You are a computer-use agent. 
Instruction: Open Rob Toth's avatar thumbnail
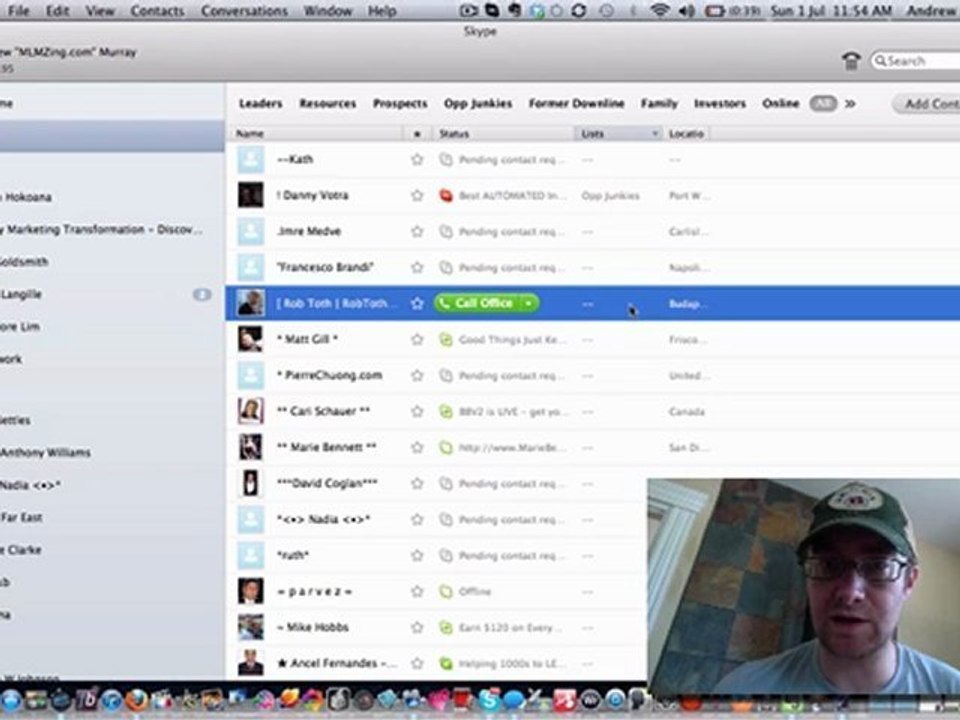pyautogui.click(x=251, y=303)
